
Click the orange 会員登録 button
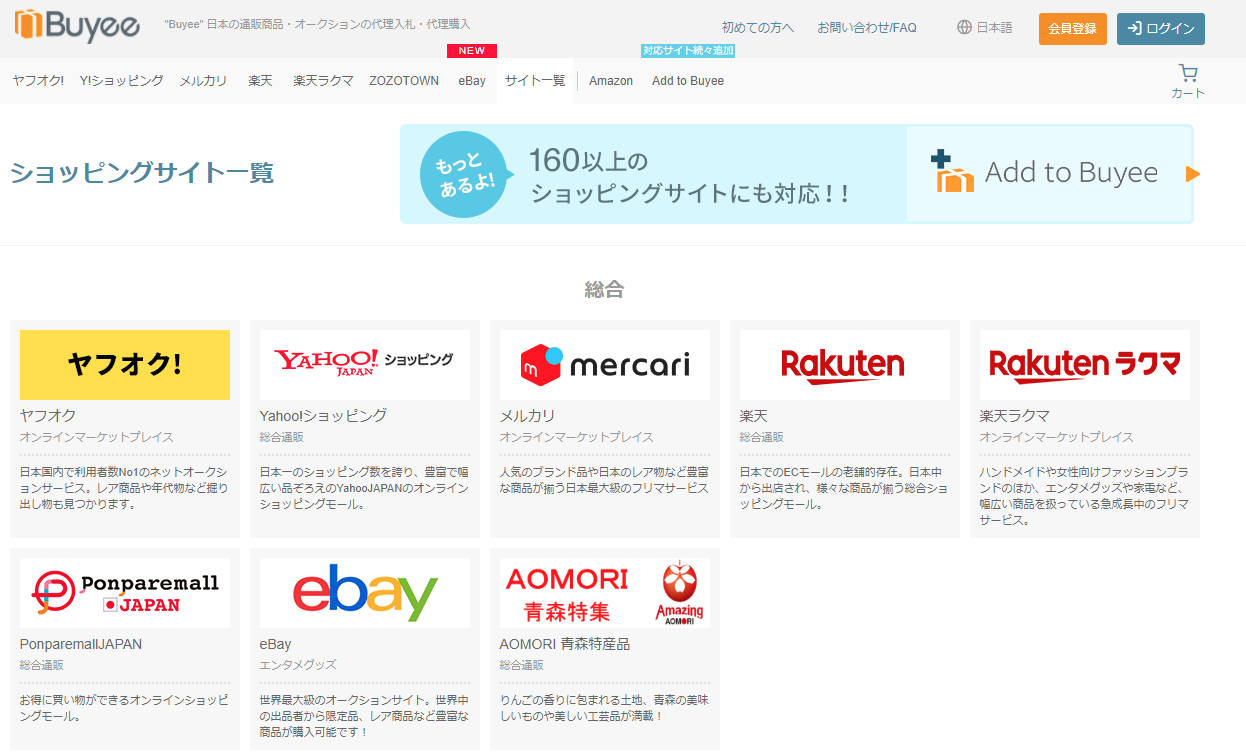pyautogui.click(x=1072, y=29)
